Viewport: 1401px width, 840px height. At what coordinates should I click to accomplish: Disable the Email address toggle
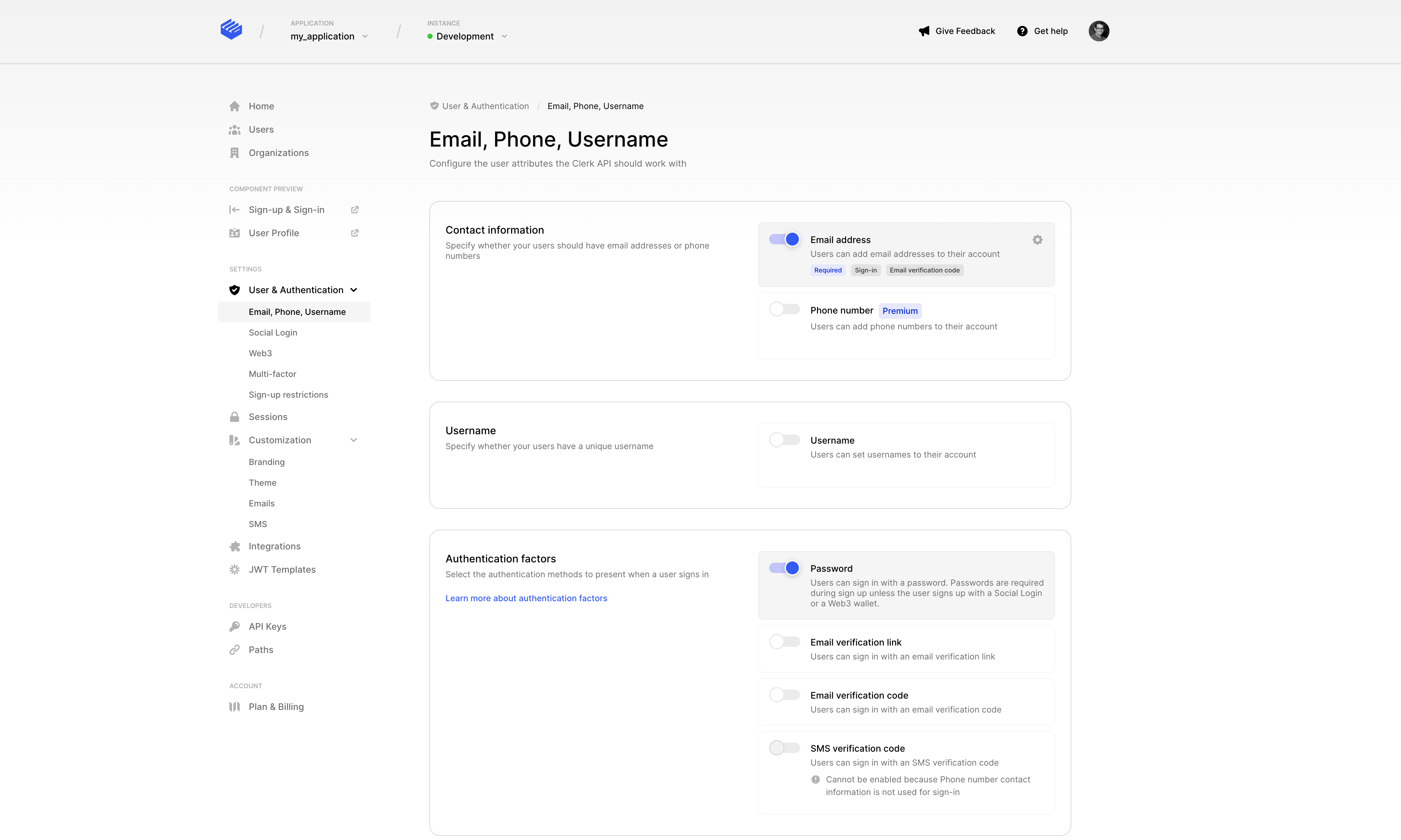pos(784,239)
